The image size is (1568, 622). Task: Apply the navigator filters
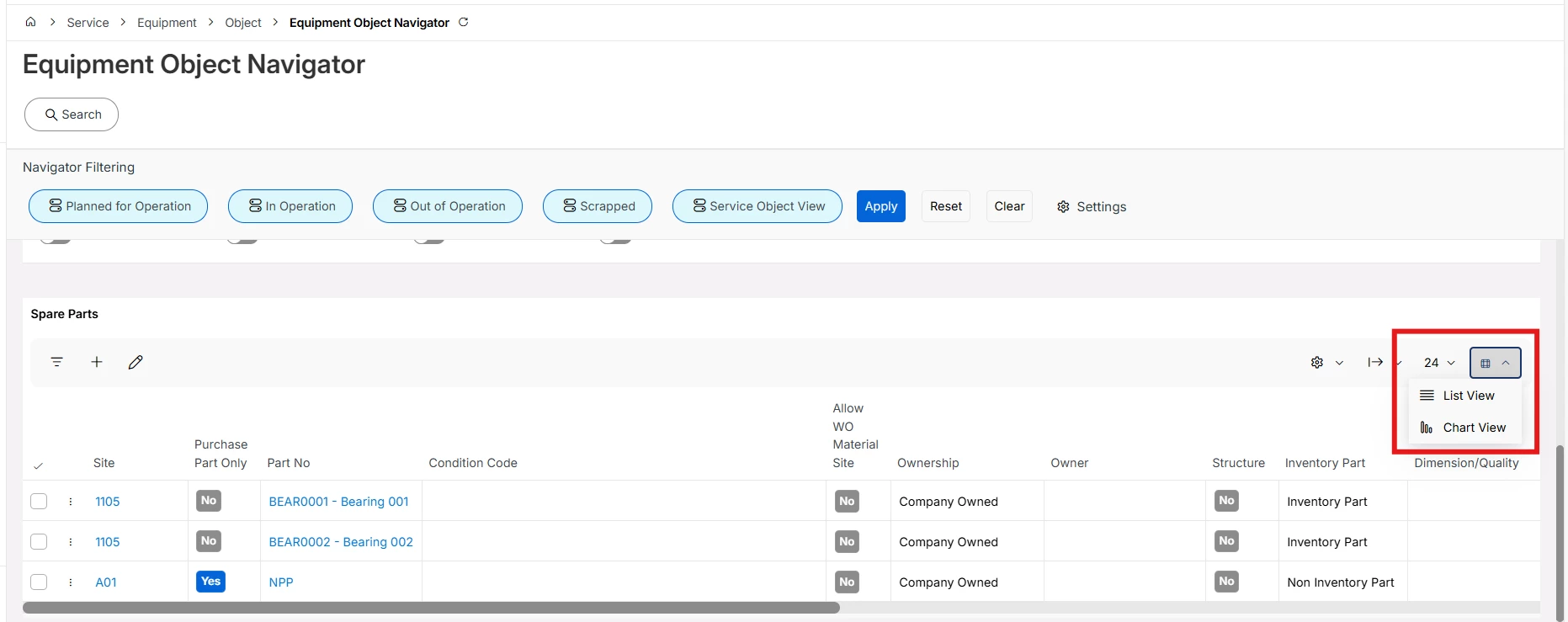click(881, 206)
